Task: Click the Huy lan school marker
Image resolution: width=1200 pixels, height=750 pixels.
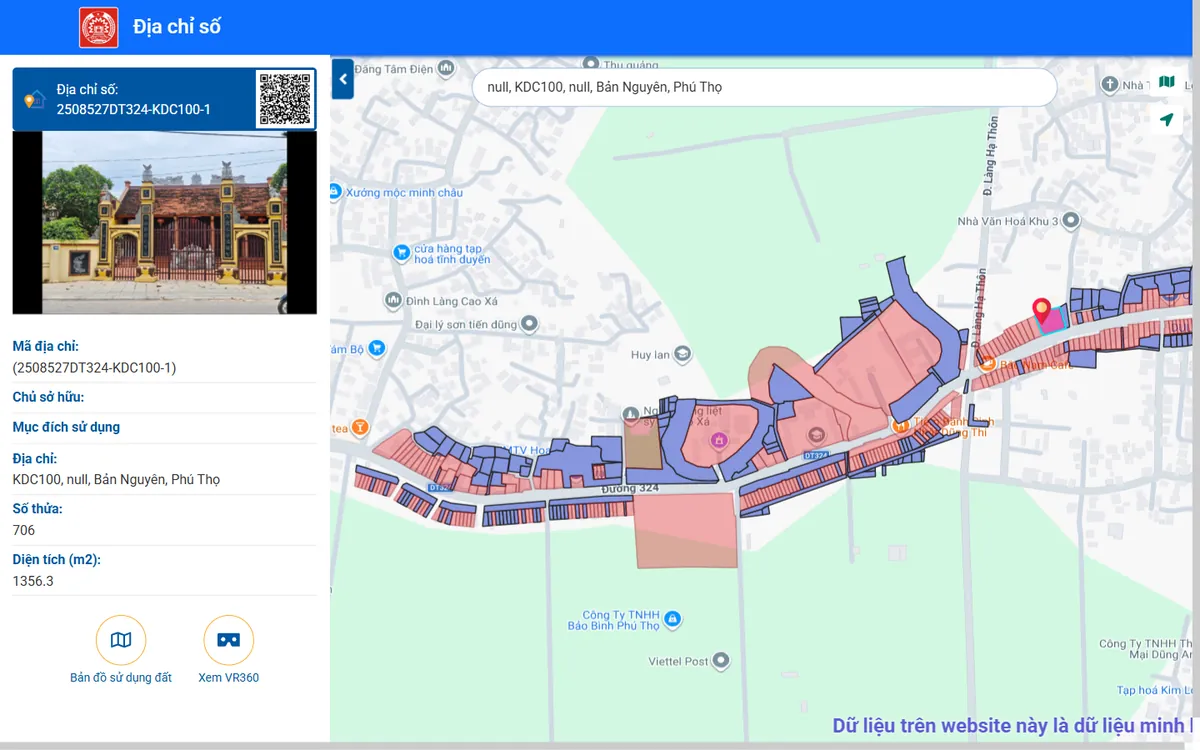Action: [682, 354]
